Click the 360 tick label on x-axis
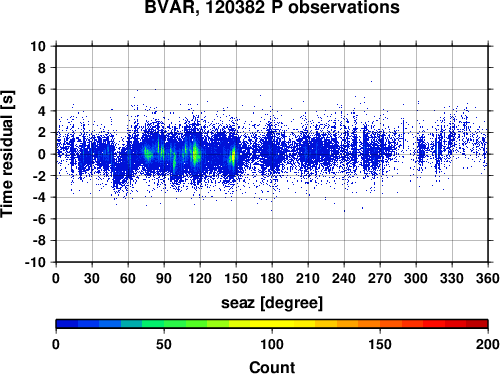This screenshot has height=374, width=500. [488, 278]
